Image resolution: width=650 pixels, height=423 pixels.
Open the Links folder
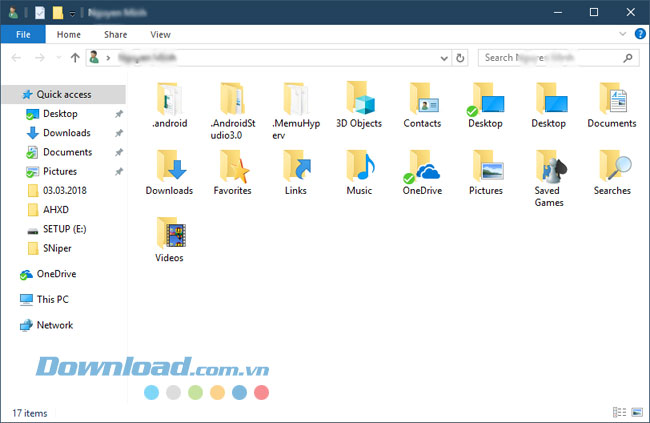coord(296,173)
